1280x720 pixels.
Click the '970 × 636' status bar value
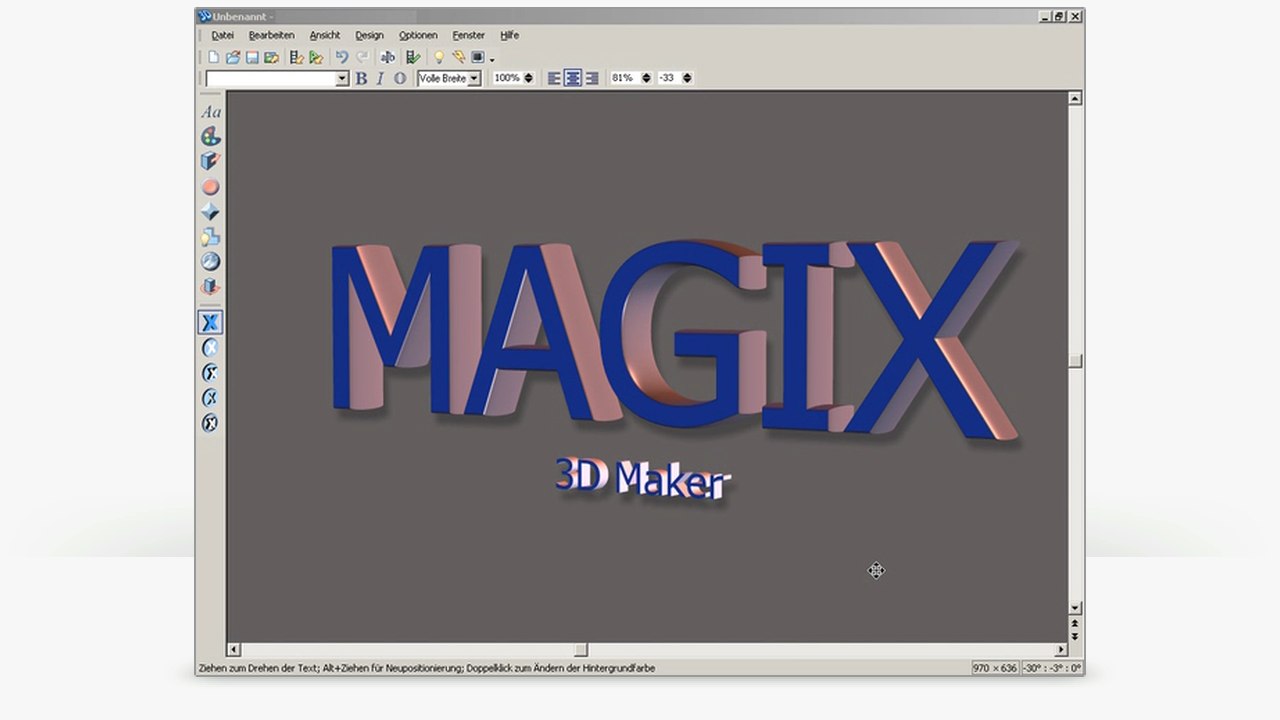(x=994, y=668)
